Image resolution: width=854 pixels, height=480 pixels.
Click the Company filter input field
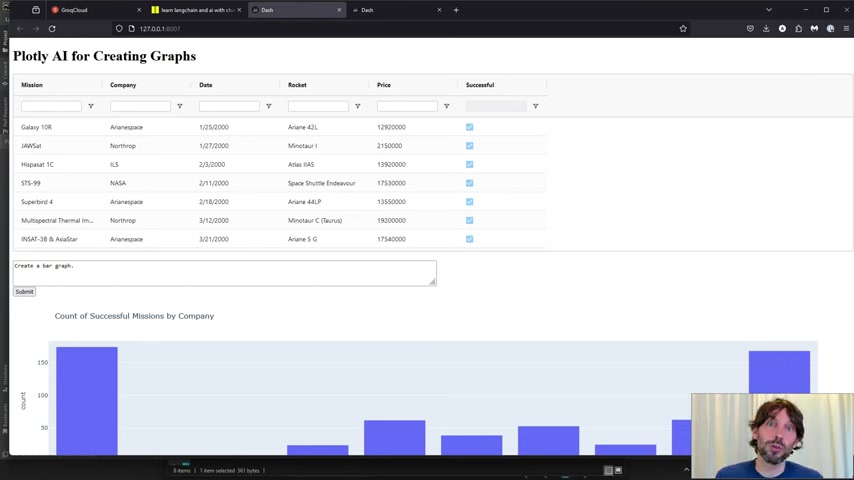tap(140, 106)
